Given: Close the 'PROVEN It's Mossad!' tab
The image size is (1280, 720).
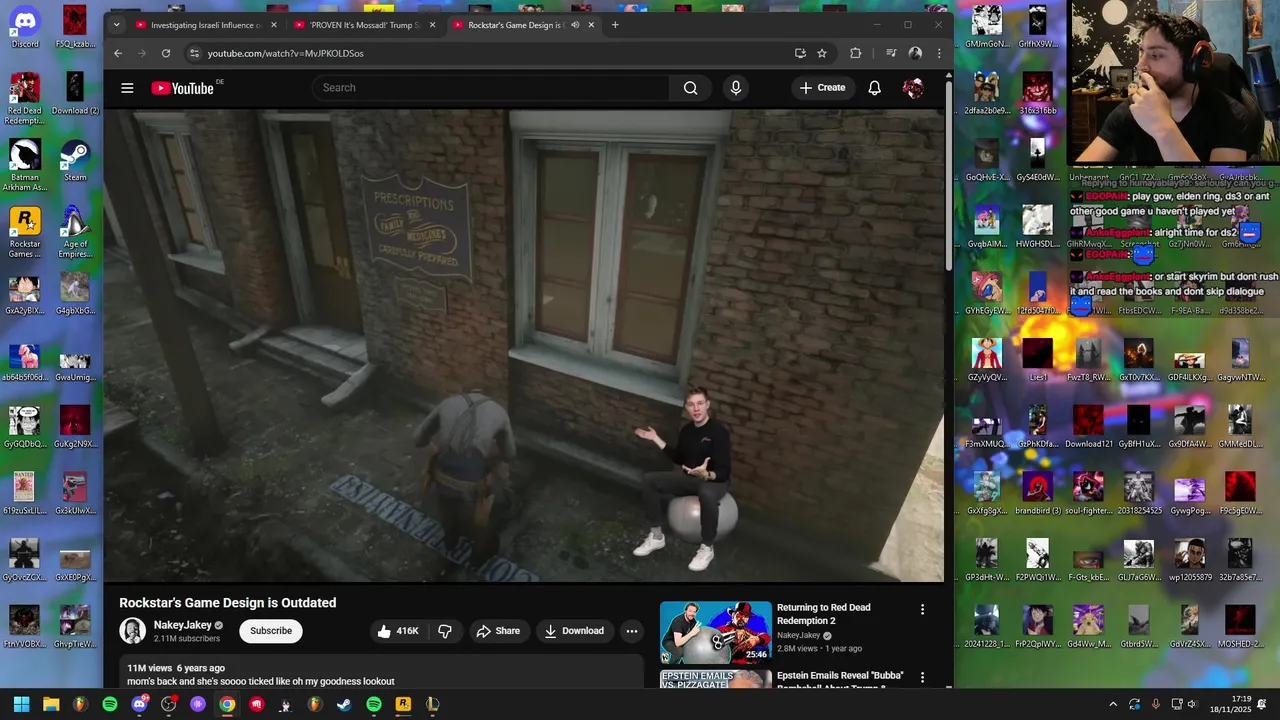Looking at the screenshot, I should [432, 25].
